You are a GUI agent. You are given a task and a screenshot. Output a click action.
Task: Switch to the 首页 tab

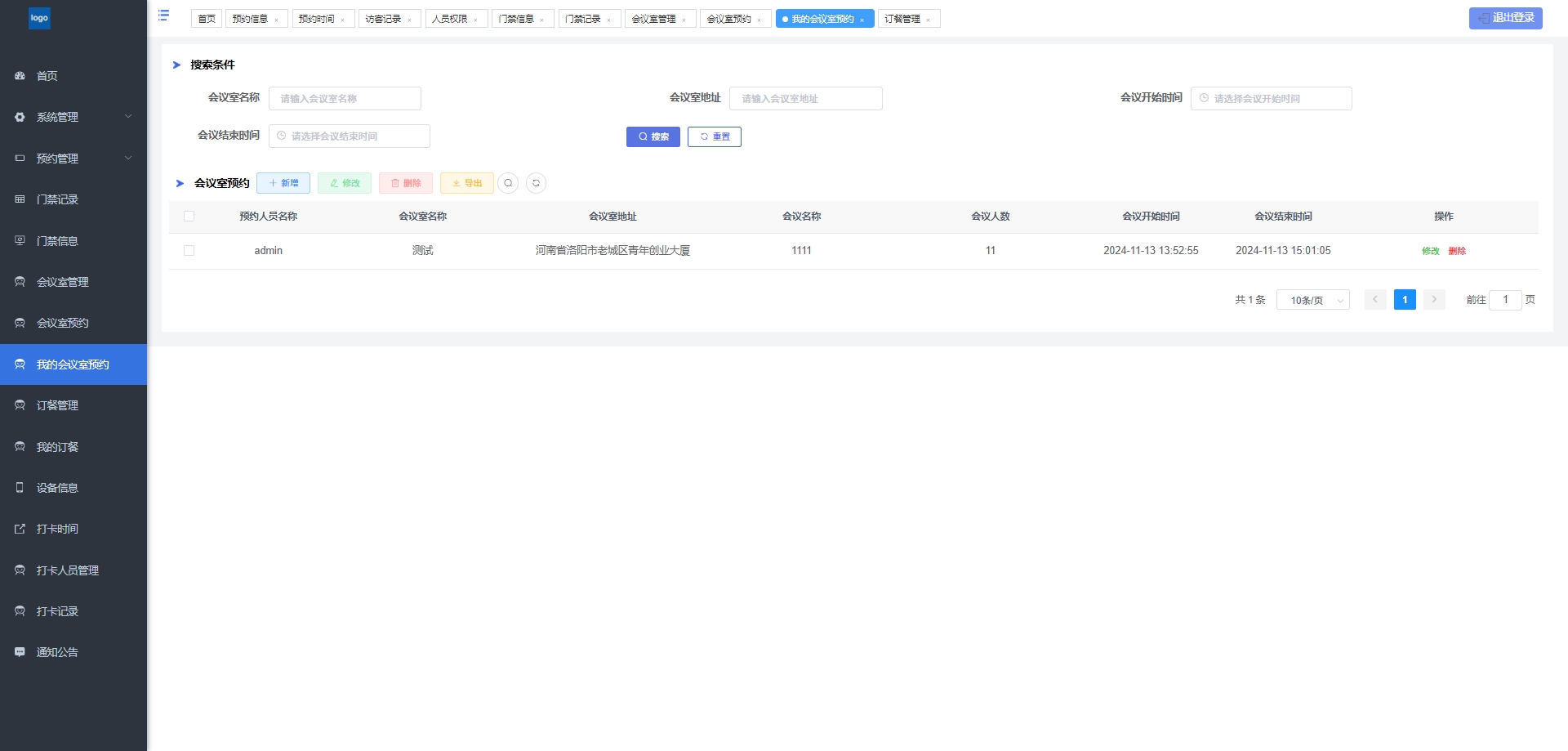(207, 19)
